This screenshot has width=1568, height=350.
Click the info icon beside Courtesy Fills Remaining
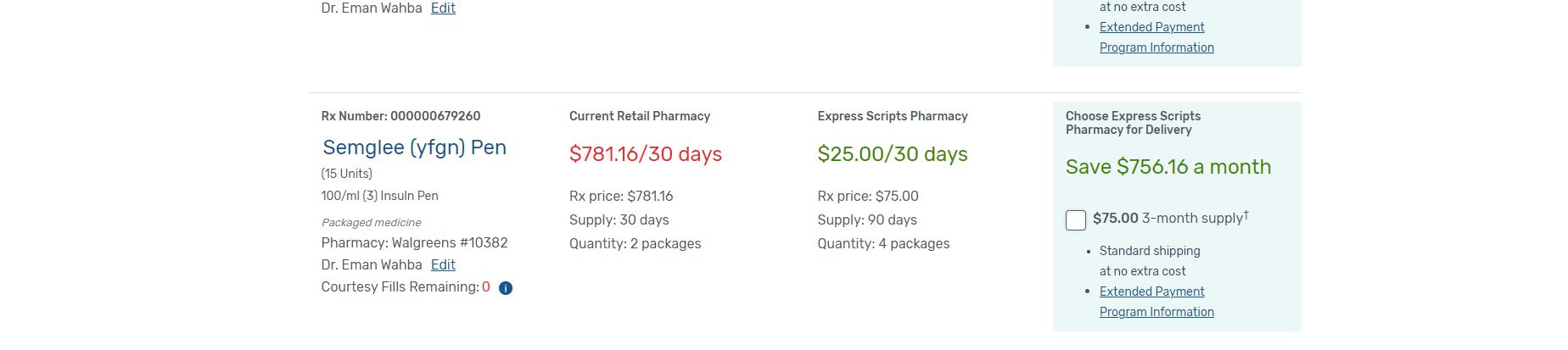[x=506, y=288]
